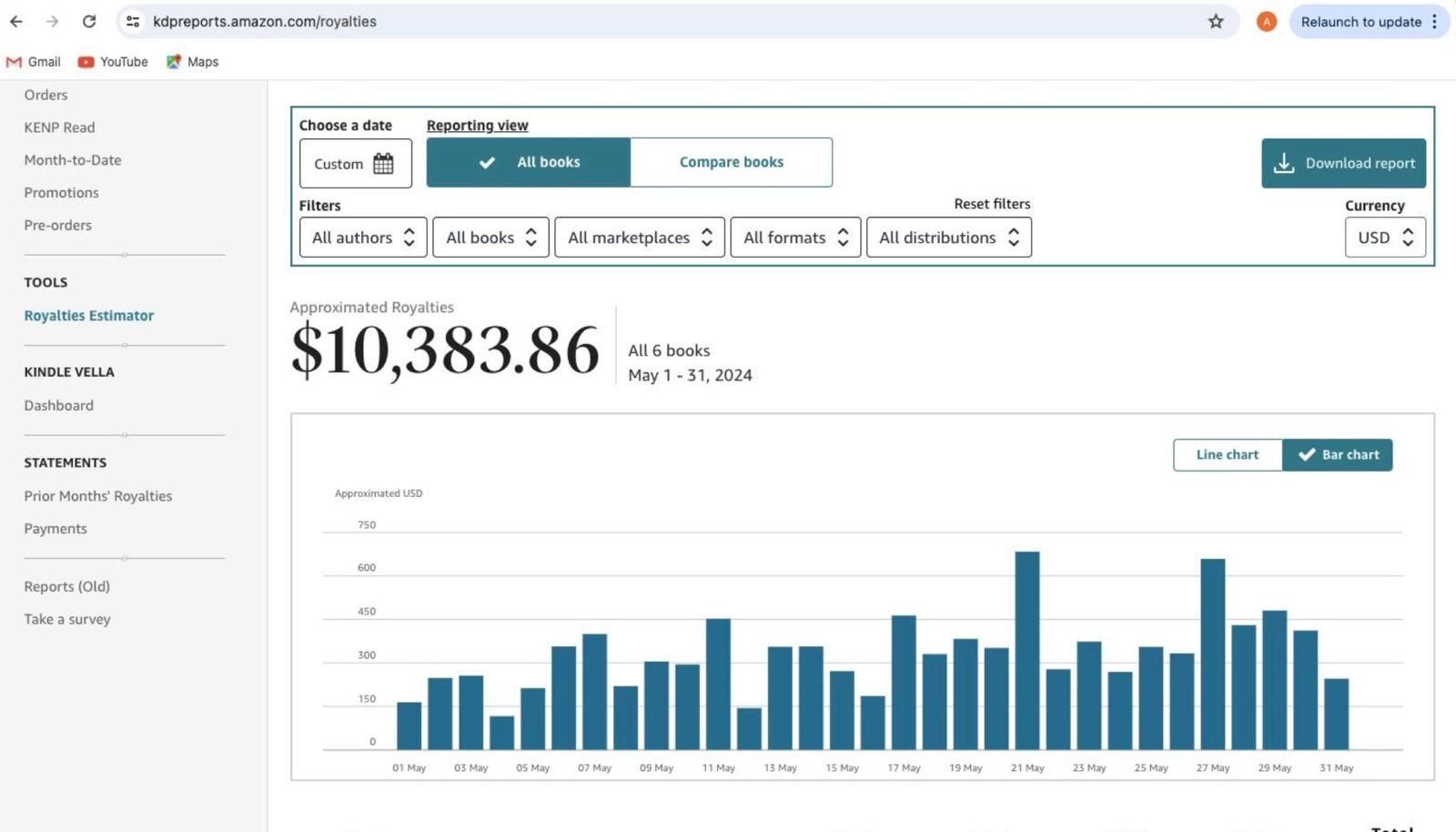The height and width of the screenshot is (832, 1456).
Task: Open the USD currency dropdown
Action: click(x=1384, y=238)
